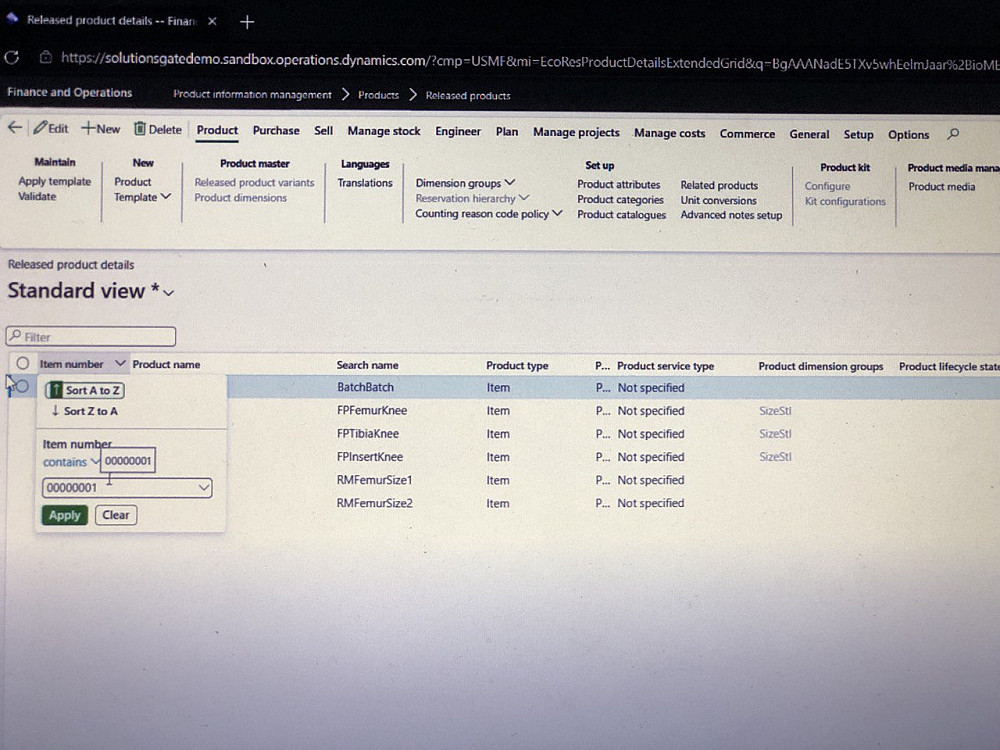Screen dimensions: 1000x750
Task: Switch to the Sell tab
Action: click(x=323, y=130)
